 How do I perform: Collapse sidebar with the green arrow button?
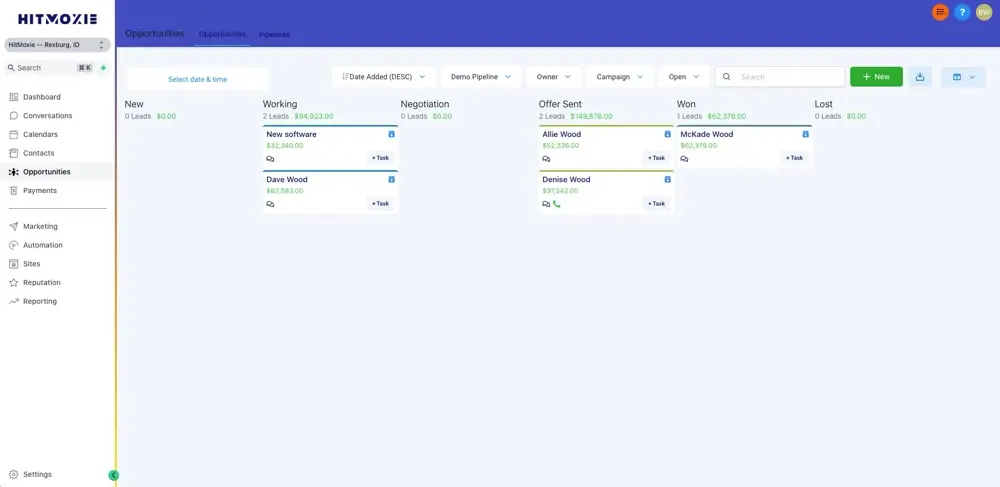pos(114,475)
